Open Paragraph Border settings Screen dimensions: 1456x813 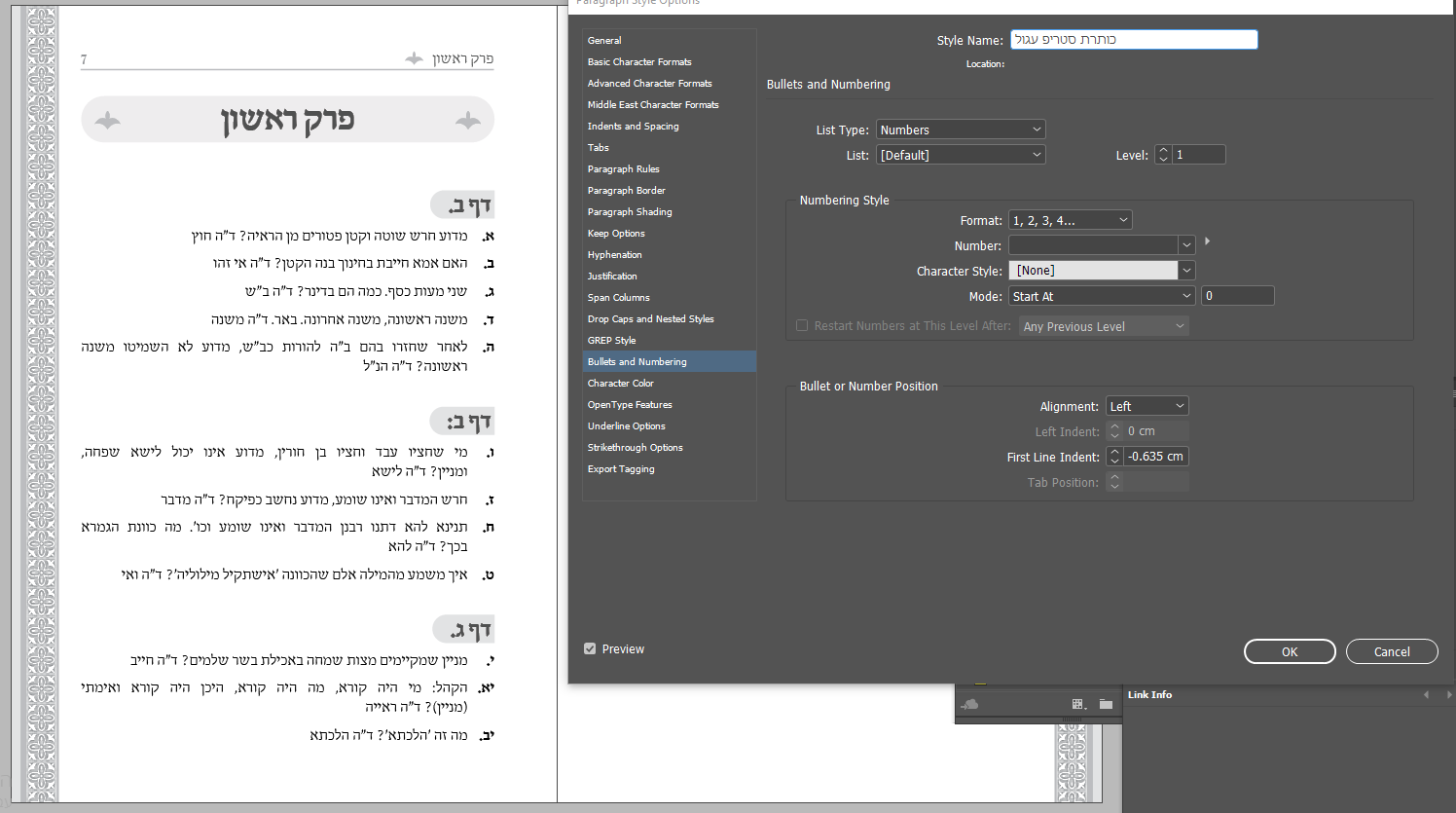coord(670,191)
